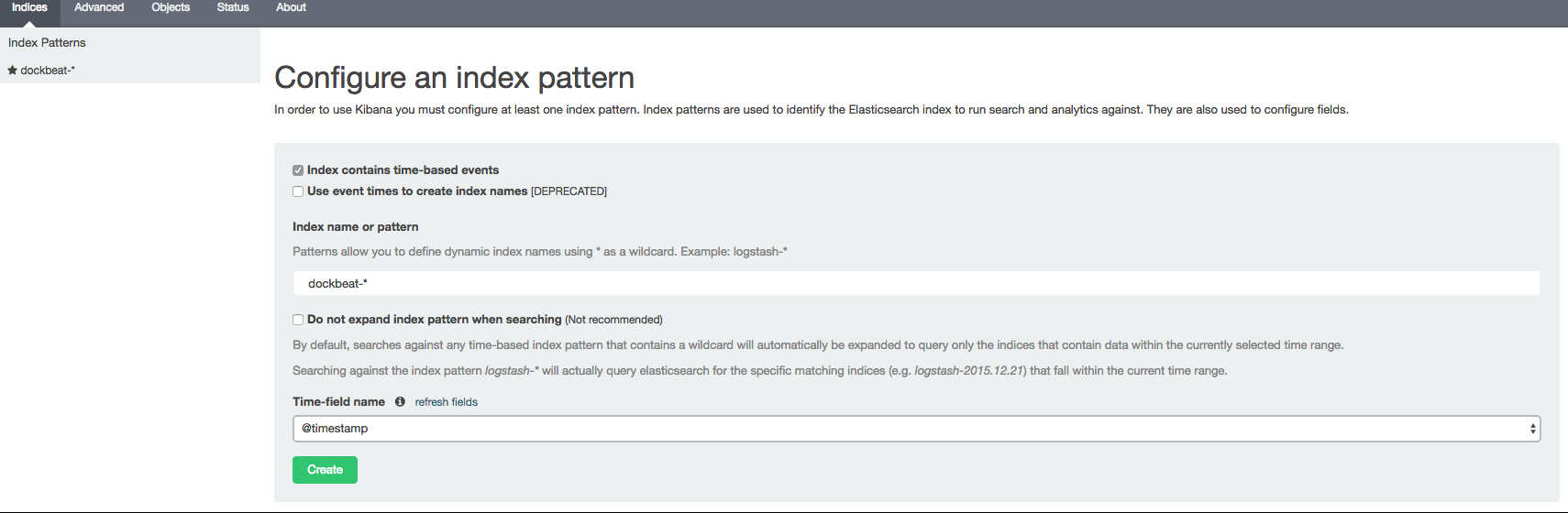Click the 'Searching against the index pattern logstash-*' line
The width and height of the screenshot is (1568, 513).
click(759, 371)
